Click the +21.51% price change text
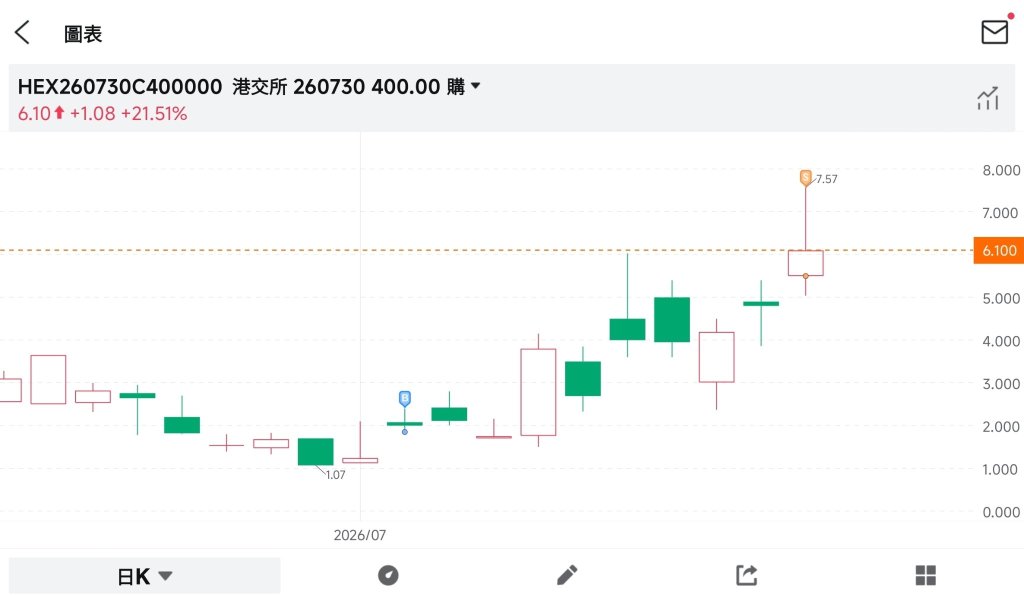 tap(154, 114)
